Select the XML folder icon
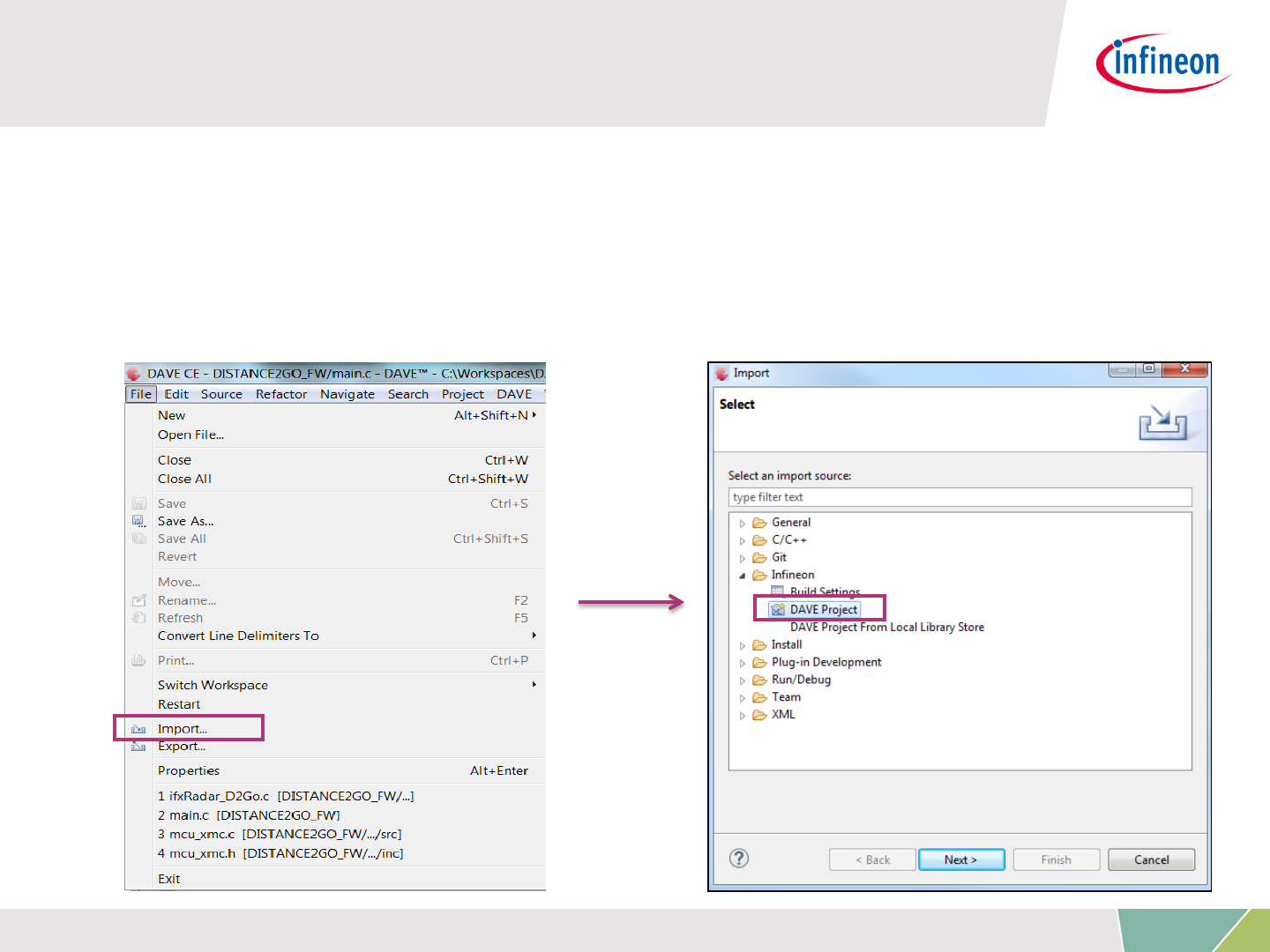The width and height of the screenshot is (1270, 952). [x=759, y=715]
